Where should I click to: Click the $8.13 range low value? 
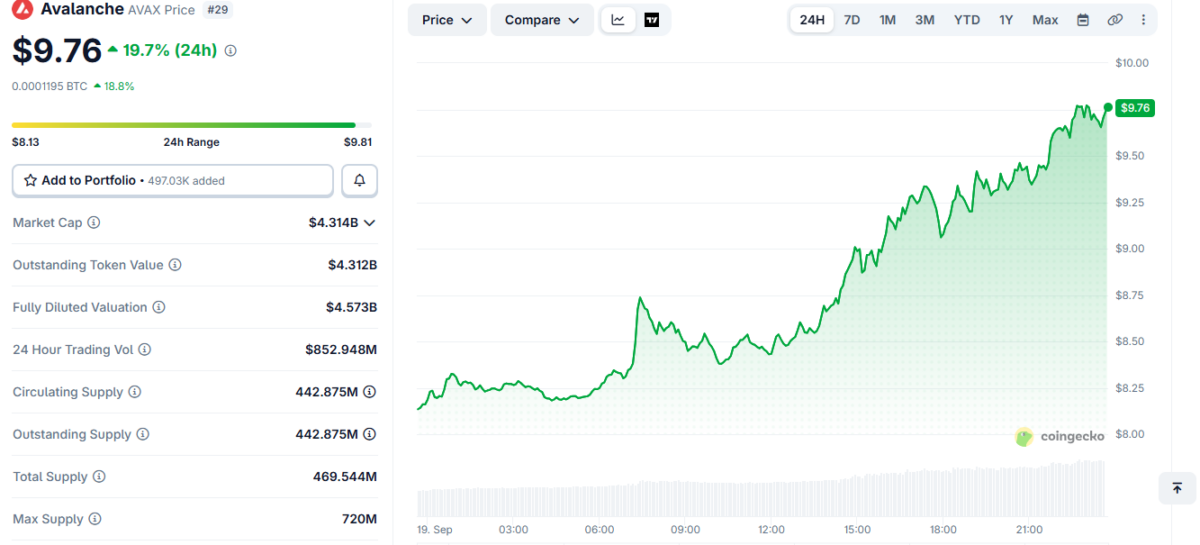click(26, 142)
